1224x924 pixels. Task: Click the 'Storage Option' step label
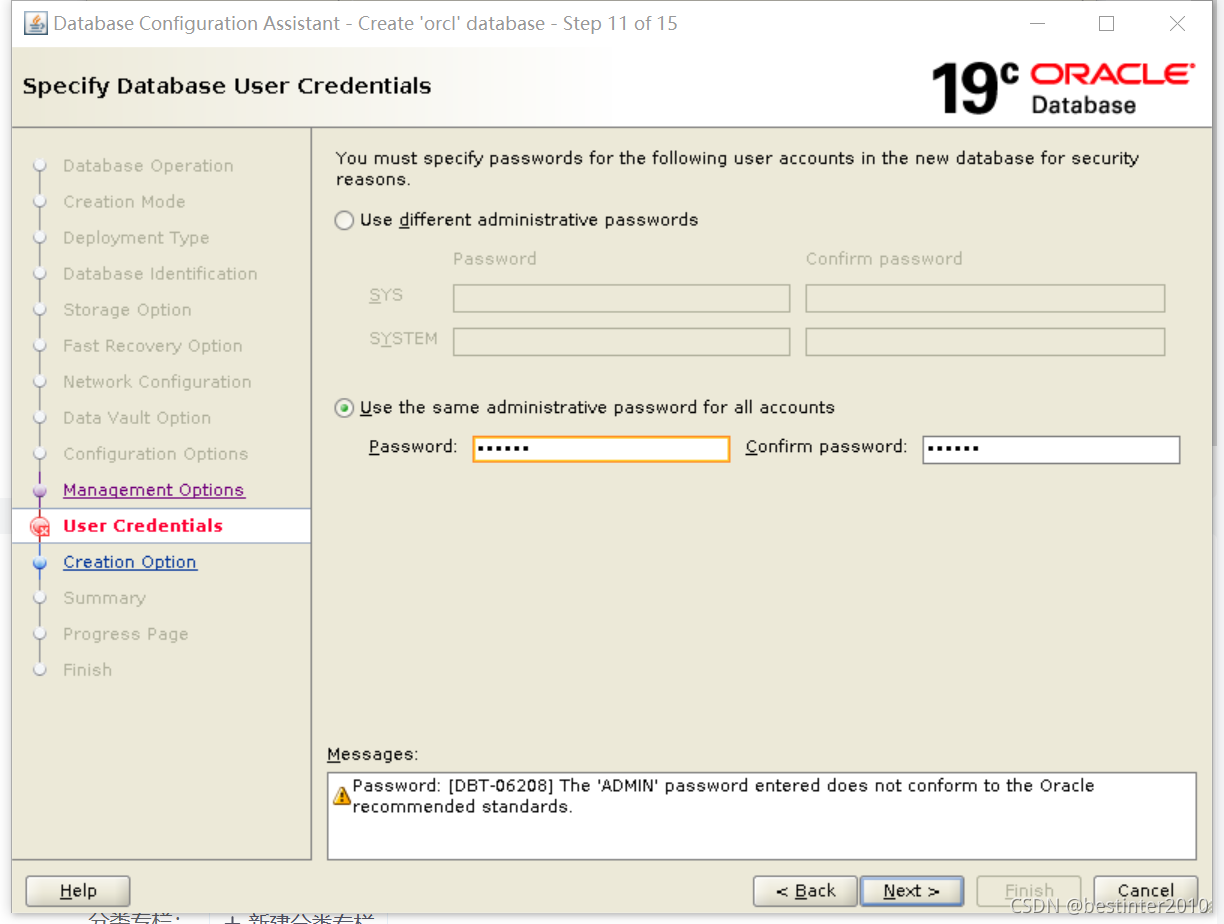(127, 310)
